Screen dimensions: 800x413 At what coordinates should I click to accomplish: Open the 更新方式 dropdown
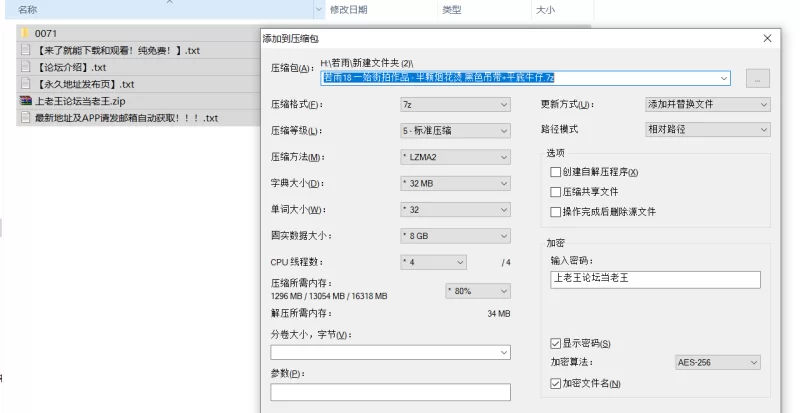[708, 104]
